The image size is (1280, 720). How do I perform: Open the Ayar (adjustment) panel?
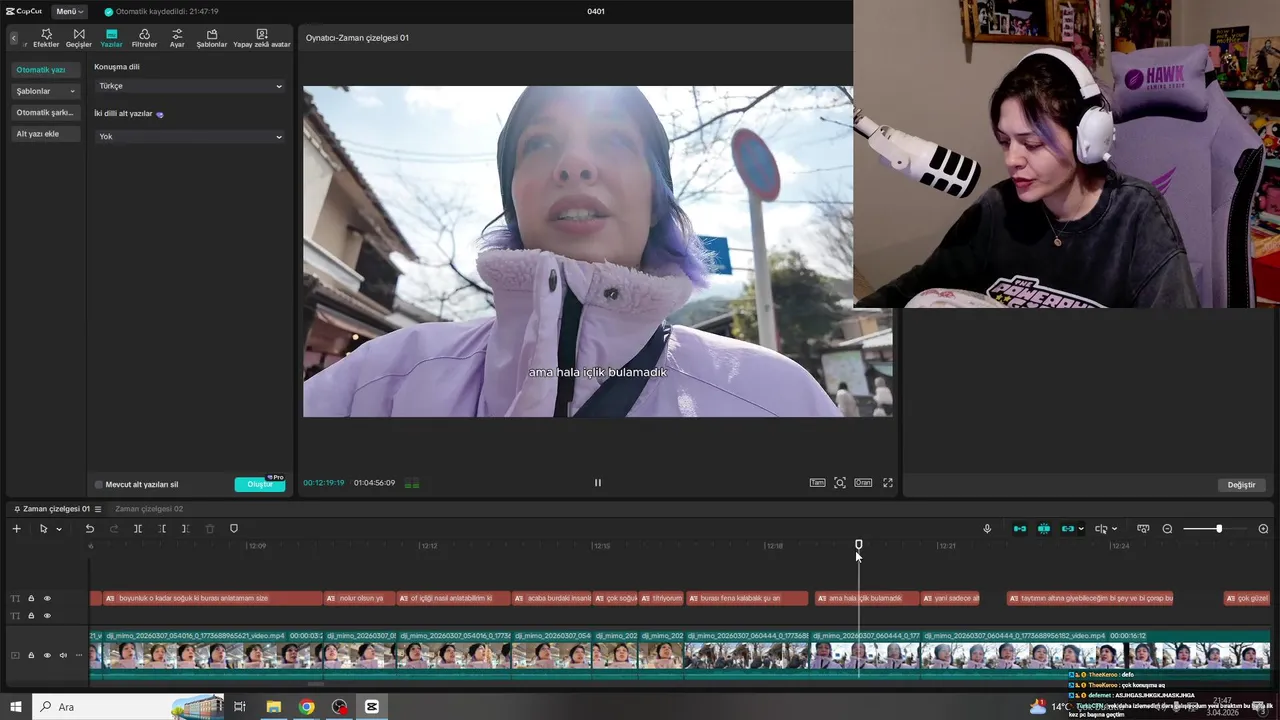(x=177, y=38)
